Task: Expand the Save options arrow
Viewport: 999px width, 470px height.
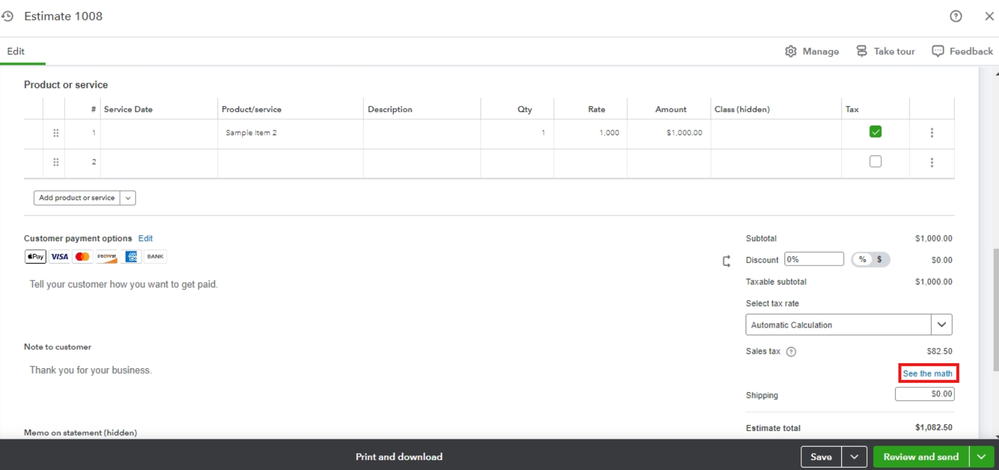Action: pos(854,457)
